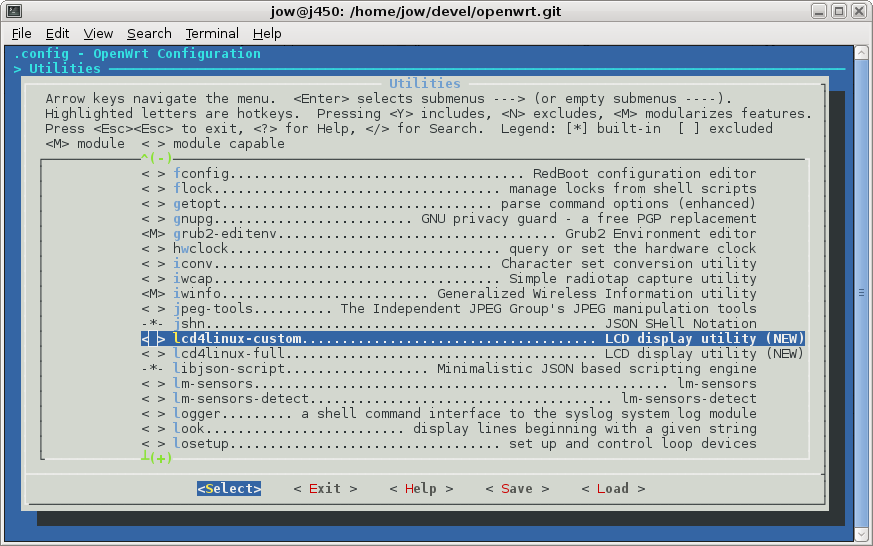Toggle the <M> marker for grub2-editenv
The image size is (873, 546).
(x=153, y=233)
